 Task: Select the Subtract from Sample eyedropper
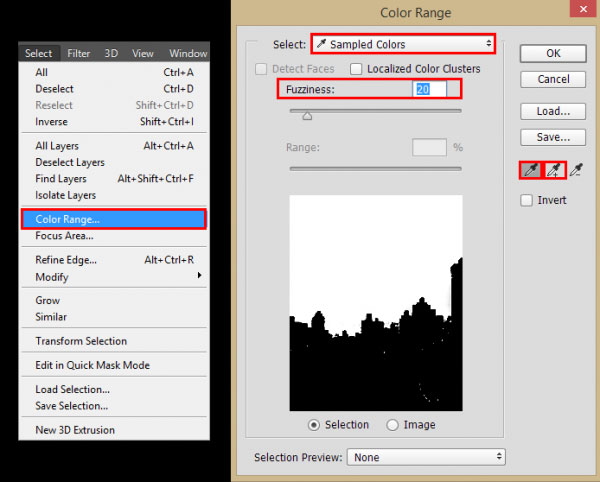coord(576,170)
